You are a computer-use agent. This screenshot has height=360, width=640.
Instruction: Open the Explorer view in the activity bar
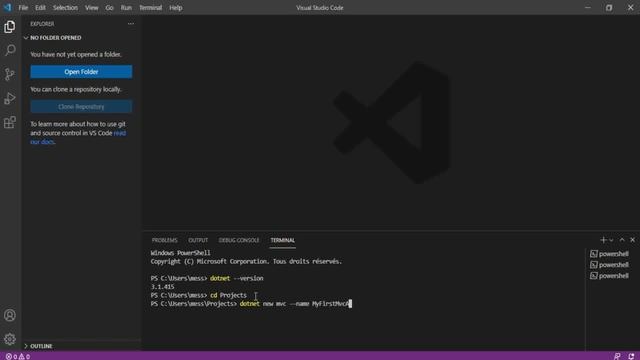[x=10, y=27]
